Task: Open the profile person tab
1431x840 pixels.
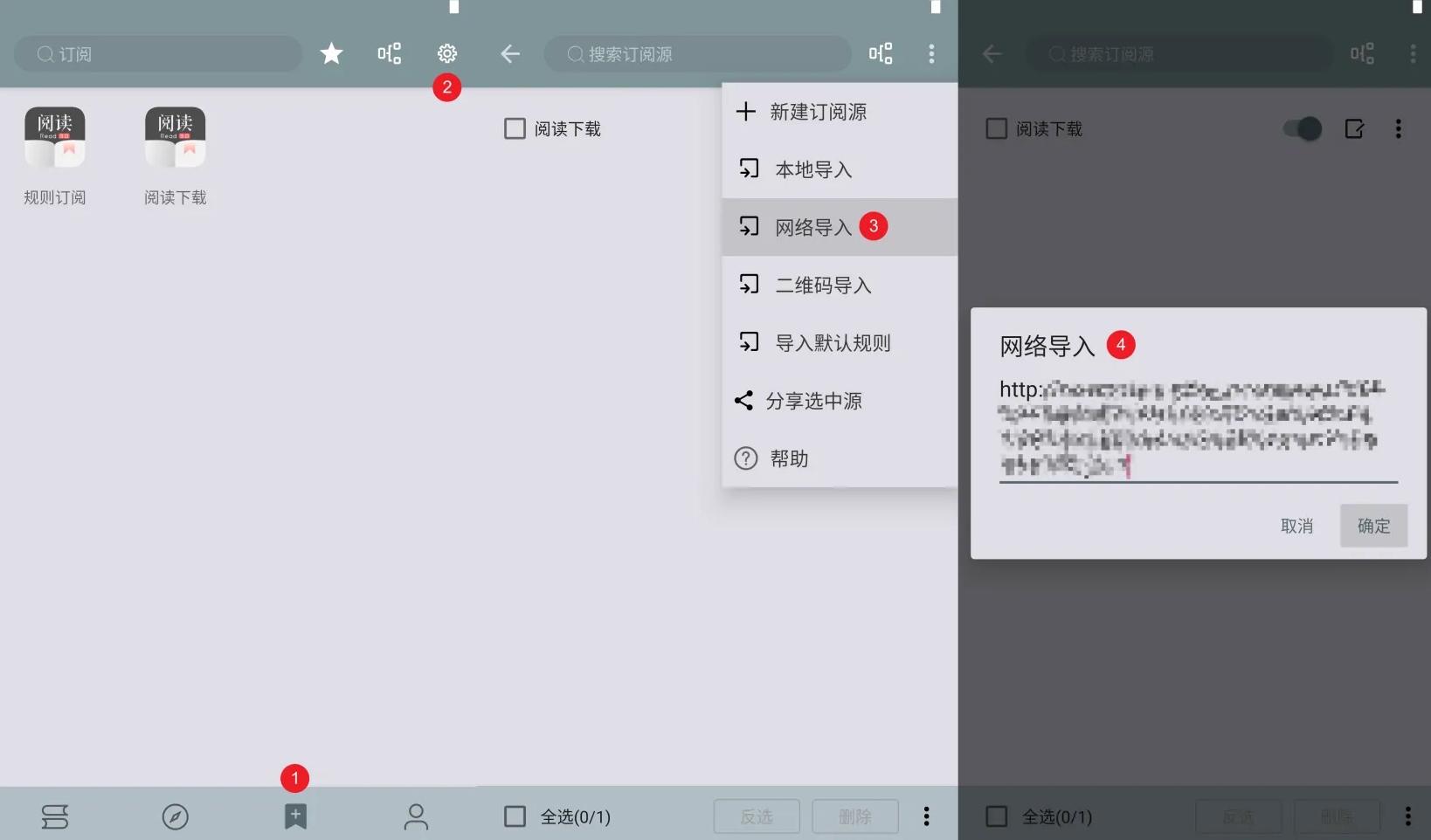Action: tap(416, 816)
